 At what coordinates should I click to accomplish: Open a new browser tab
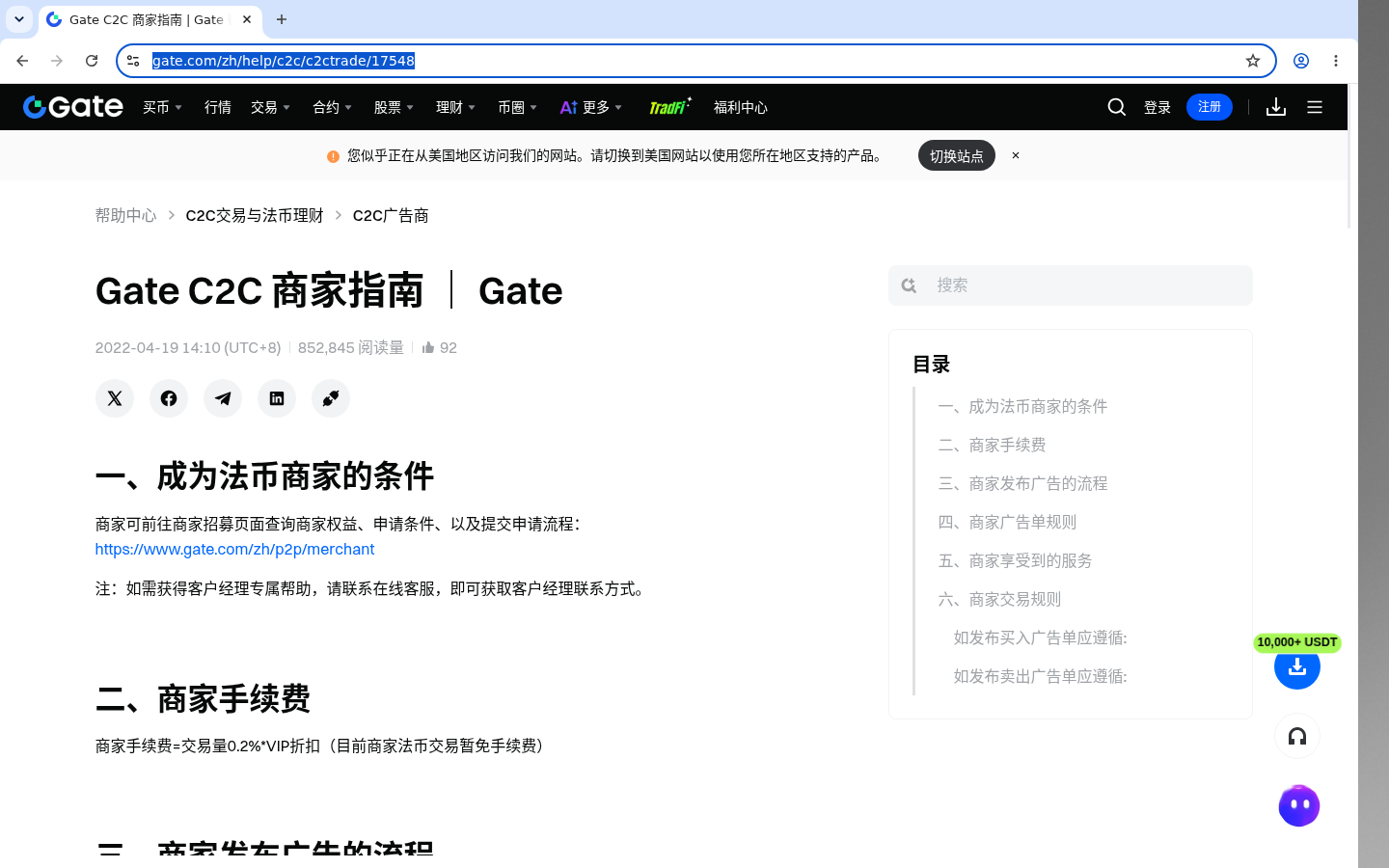(x=282, y=19)
